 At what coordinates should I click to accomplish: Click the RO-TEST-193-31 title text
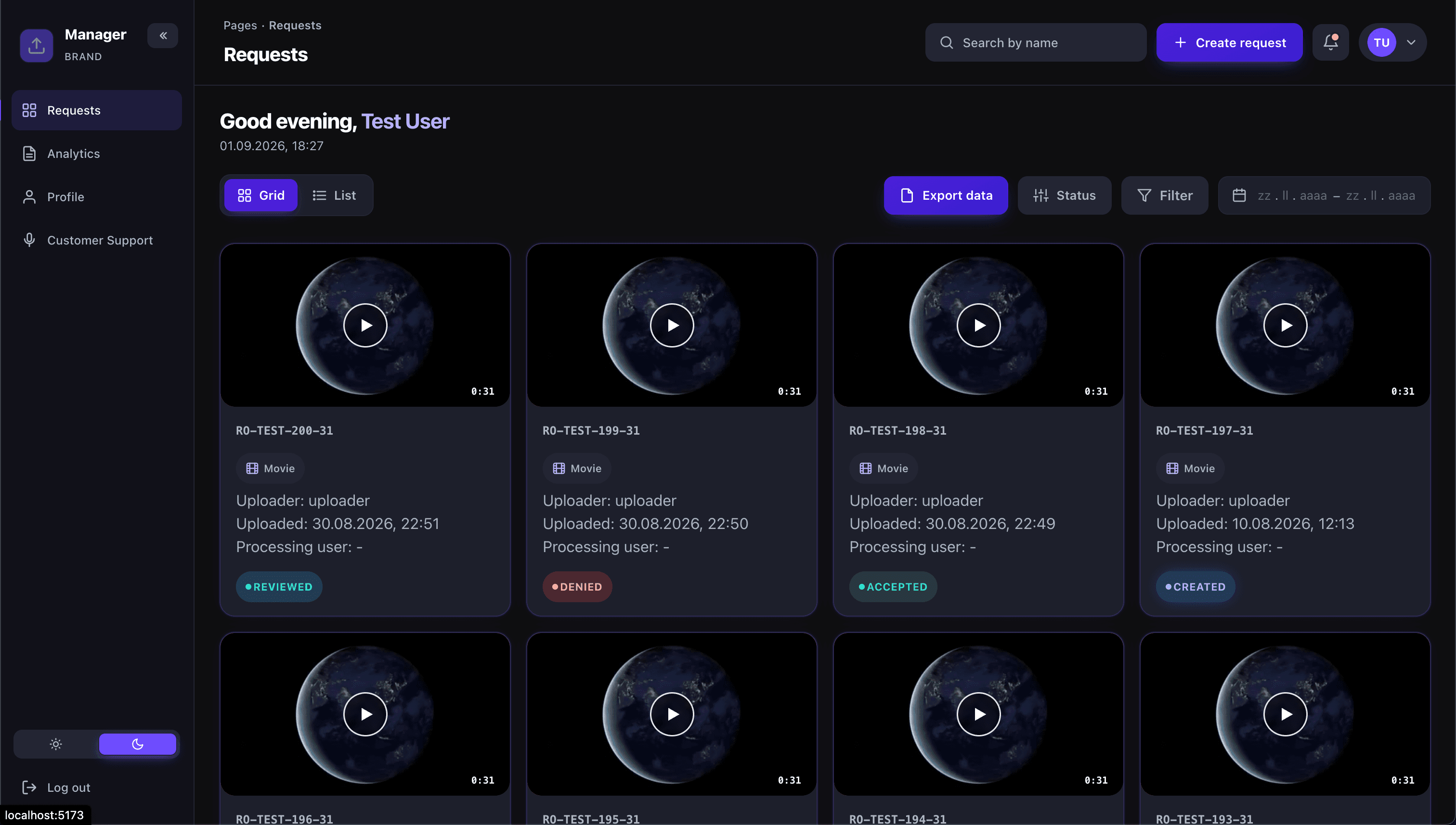point(1204,819)
